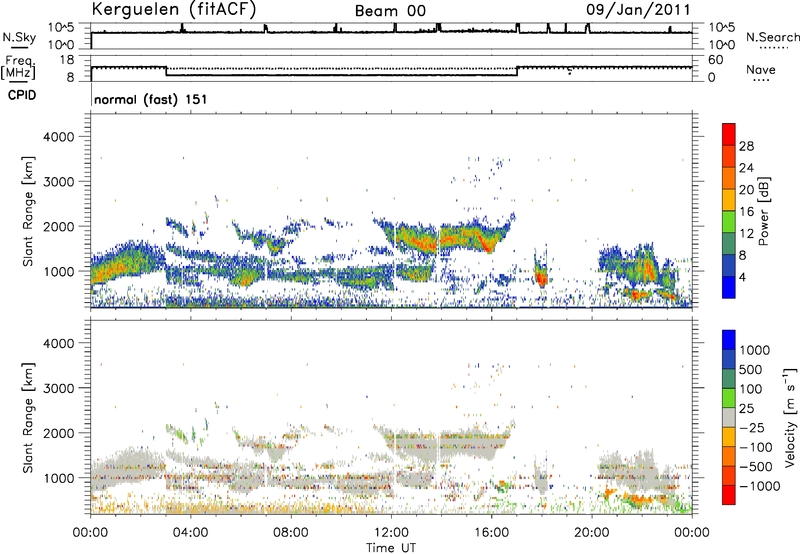Click the '60' Nave axis value
The width and height of the screenshot is (800, 554).
(716, 60)
